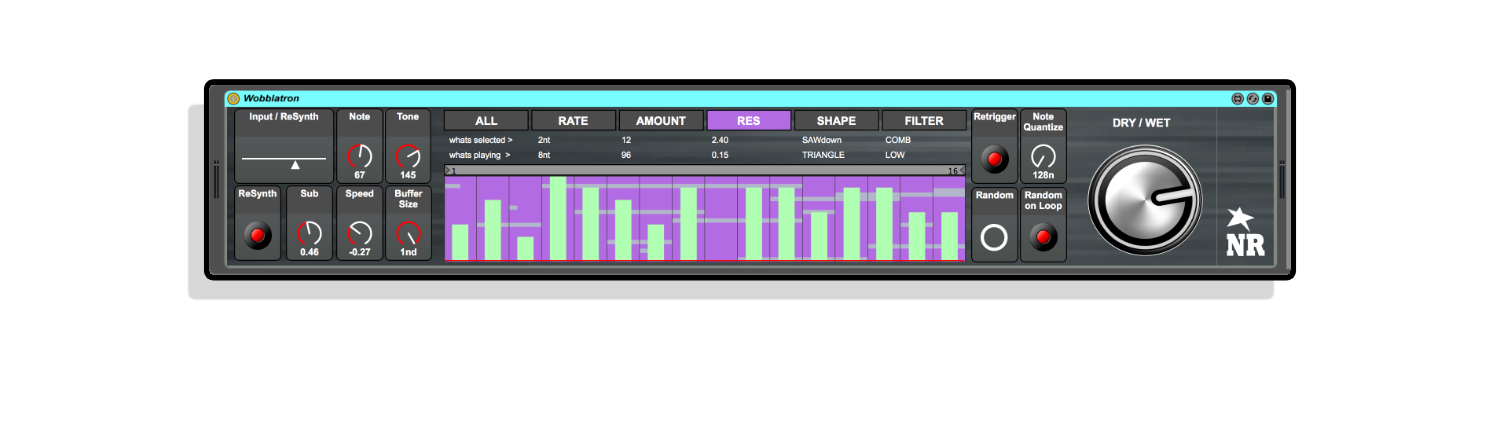1500x430 pixels.
Task: Open the SHAPE tab
Action: pos(836,121)
